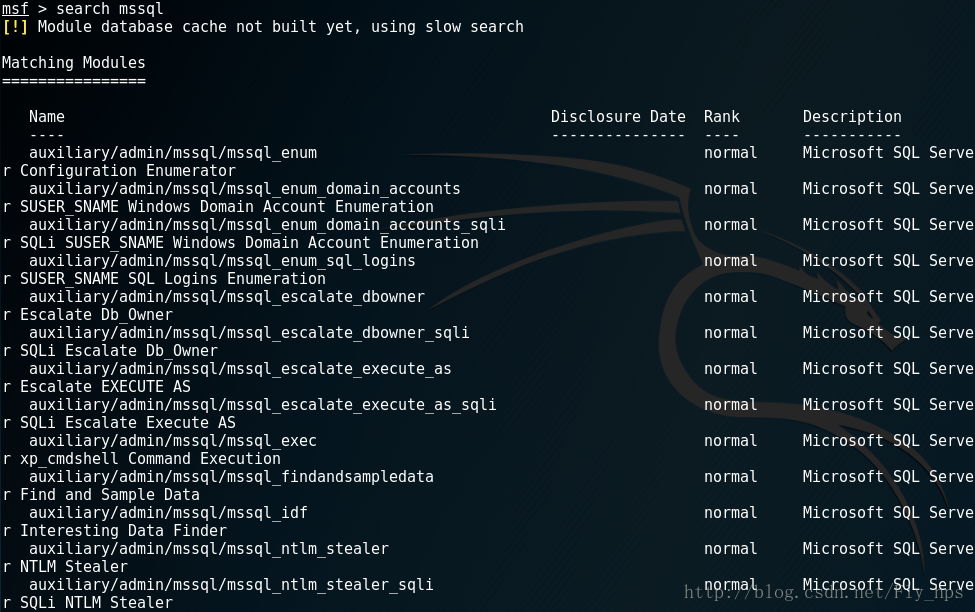Viewport: 975px width, 612px height.
Task: Click the yellow [!] warning marker
Action: click(15, 27)
